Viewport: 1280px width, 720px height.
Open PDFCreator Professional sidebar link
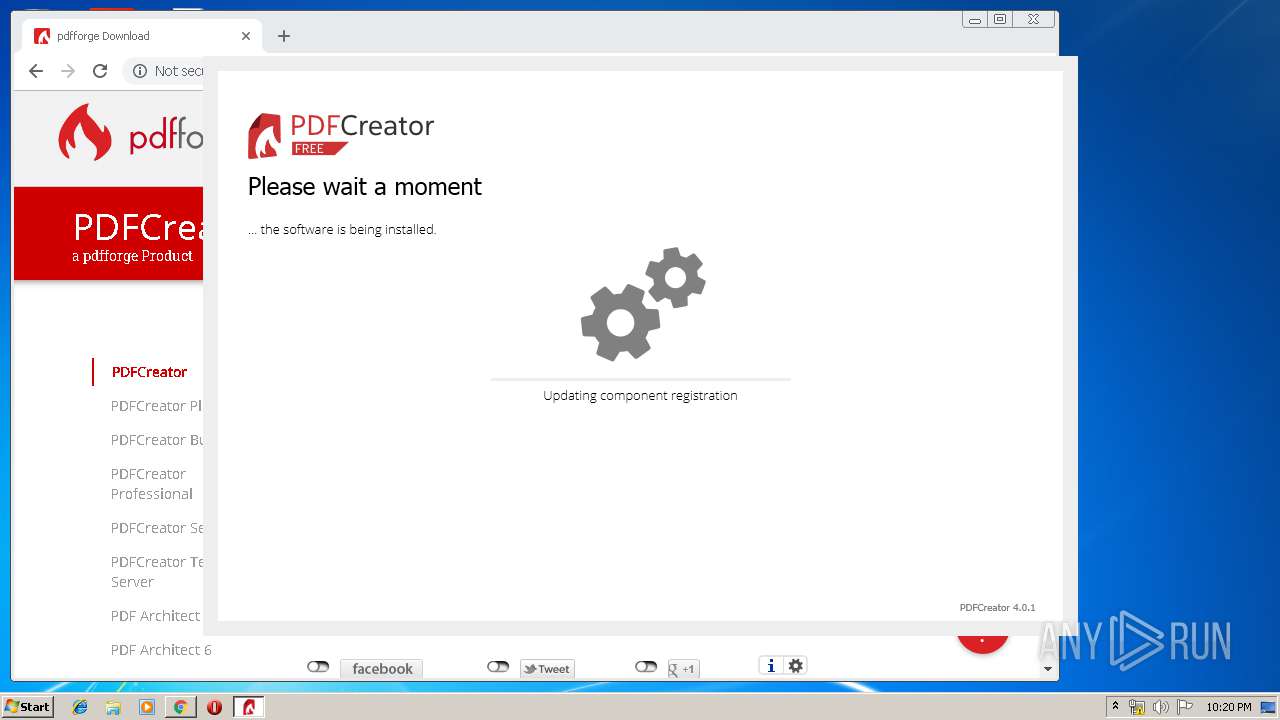152,484
